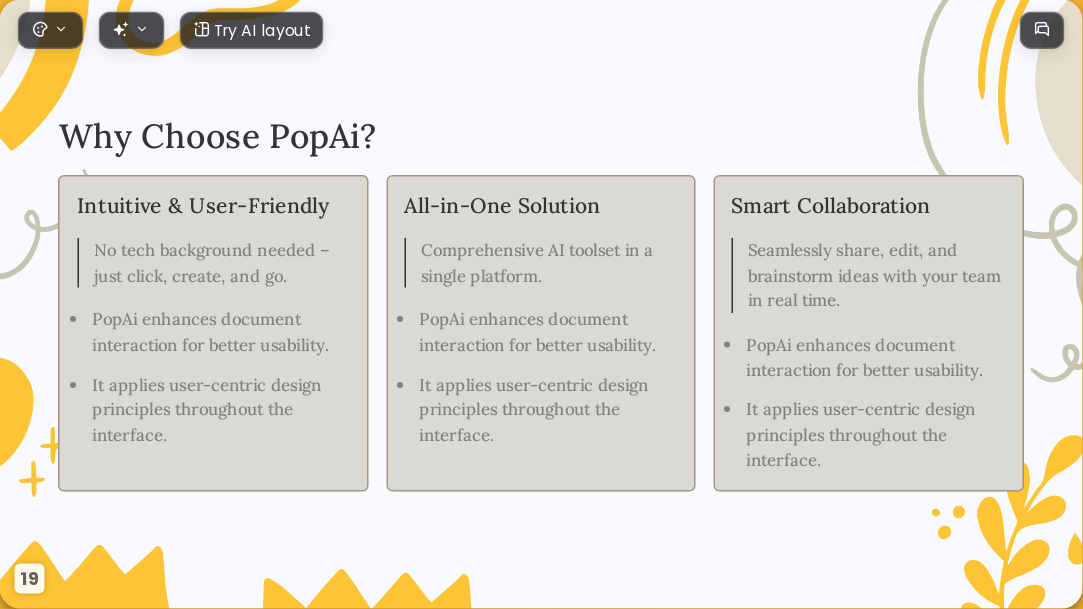Image resolution: width=1083 pixels, height=609 pixels.
Task: Open the comments chat icon
Action: pos(1042,30)
